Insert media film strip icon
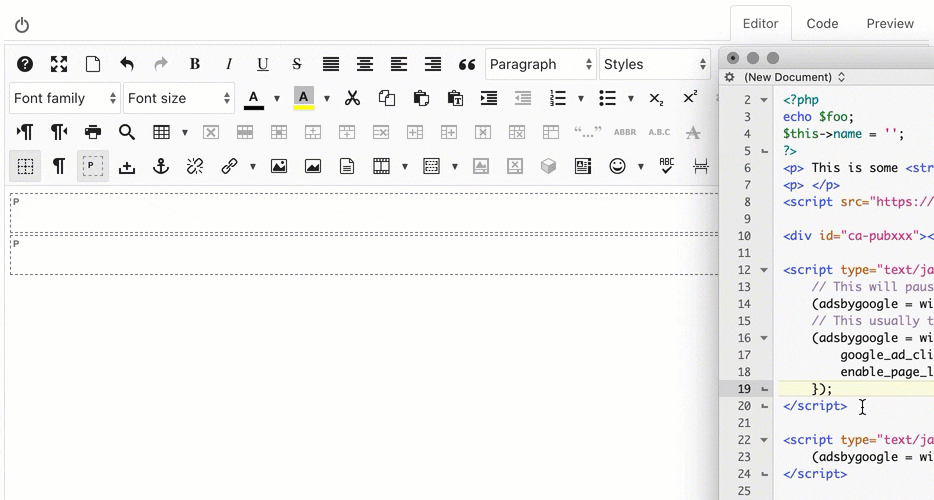 pyautogui.click(x=381, y=166)
